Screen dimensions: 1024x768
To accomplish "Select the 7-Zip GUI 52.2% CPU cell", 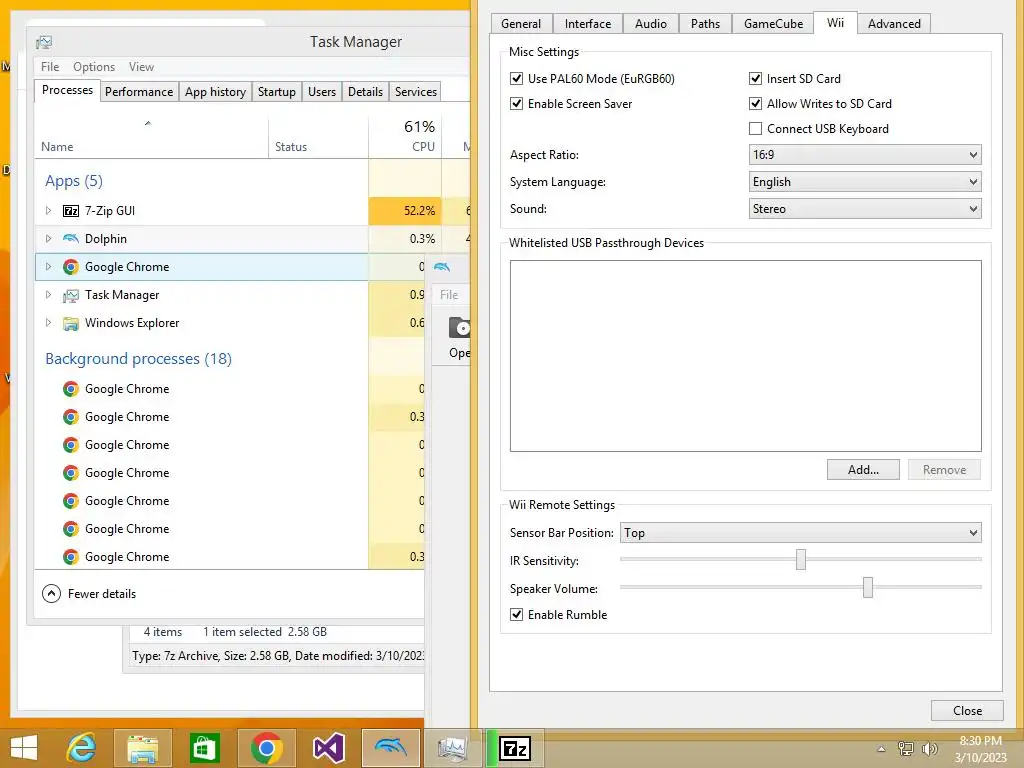I will 405,211.
